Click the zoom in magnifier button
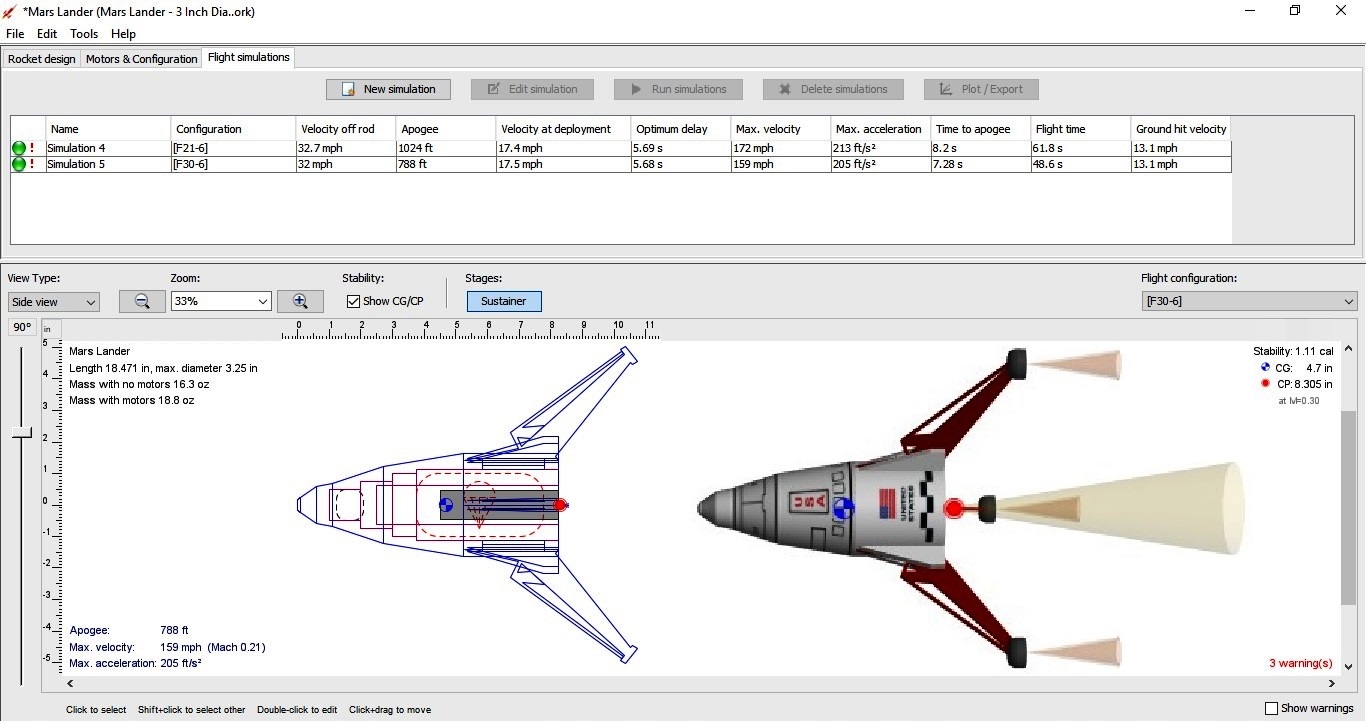This screenshot has height=721, width=1366. [x=300, y=301]
